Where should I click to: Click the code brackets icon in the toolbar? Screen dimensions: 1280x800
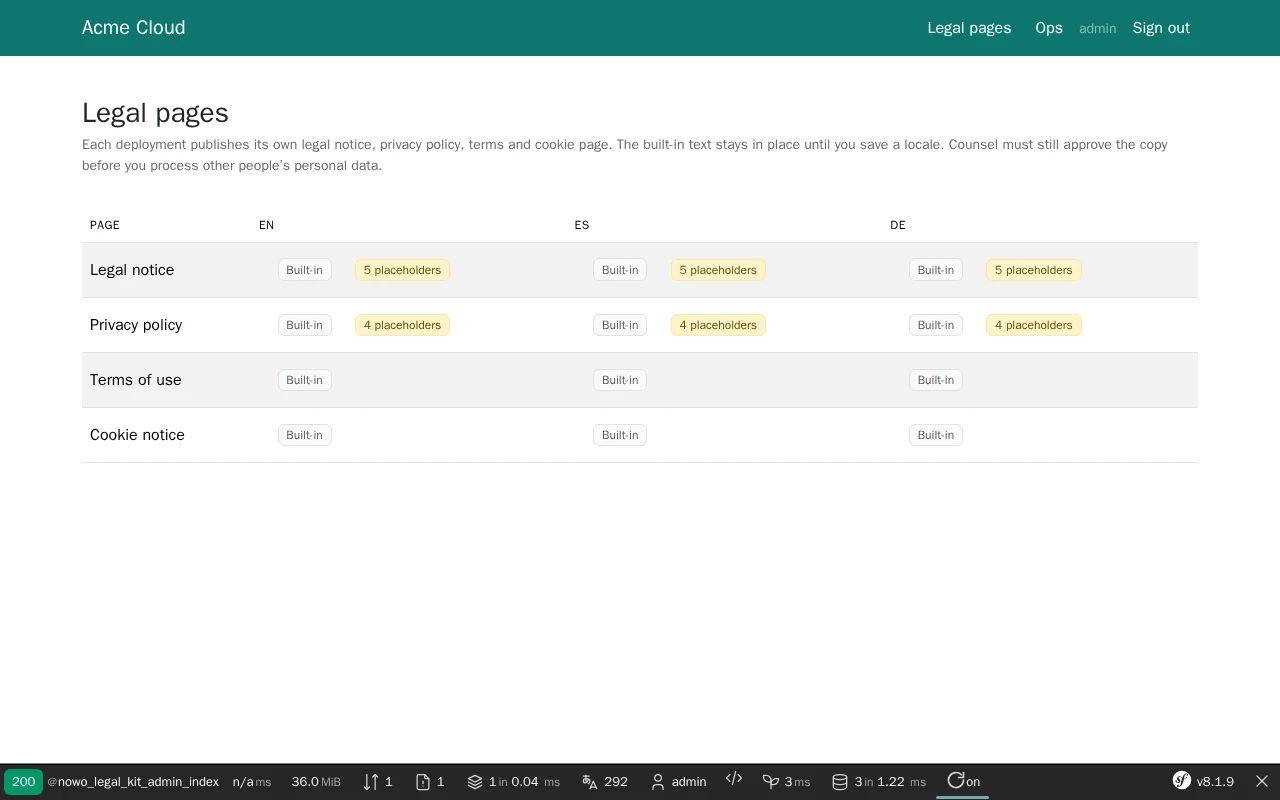tap(734, 779)
